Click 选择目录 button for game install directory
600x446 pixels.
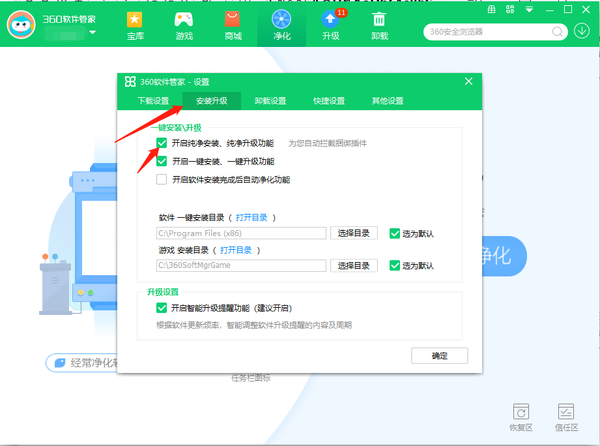click(355, 266)
